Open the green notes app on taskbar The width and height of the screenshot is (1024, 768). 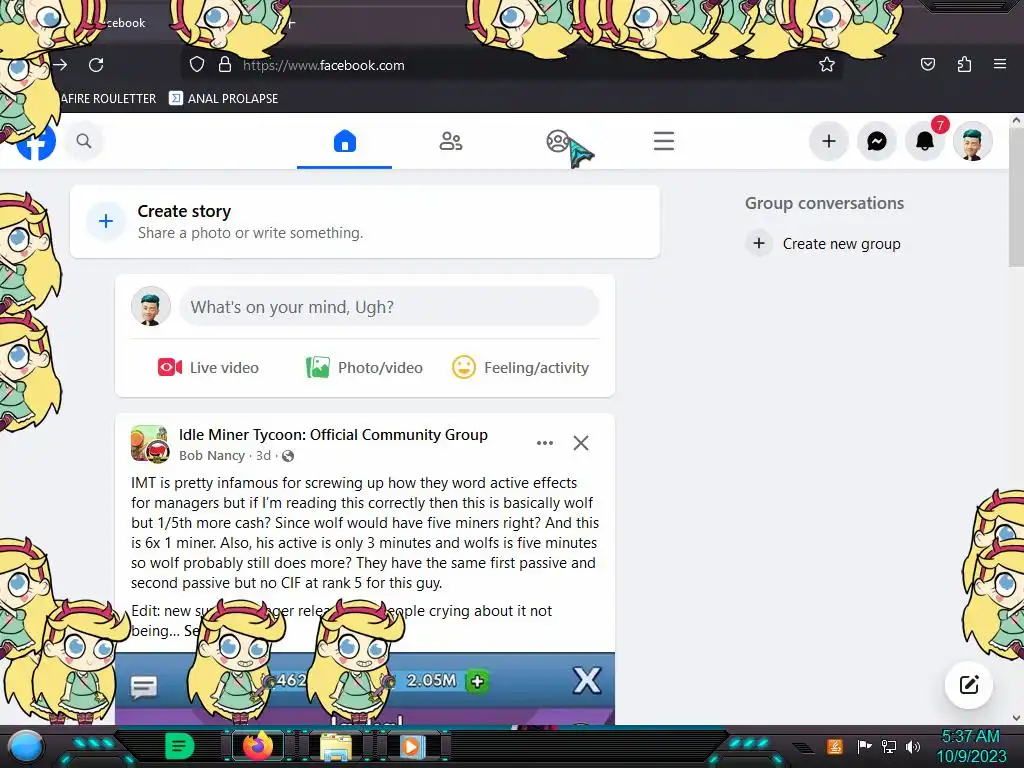pos(180,746)
